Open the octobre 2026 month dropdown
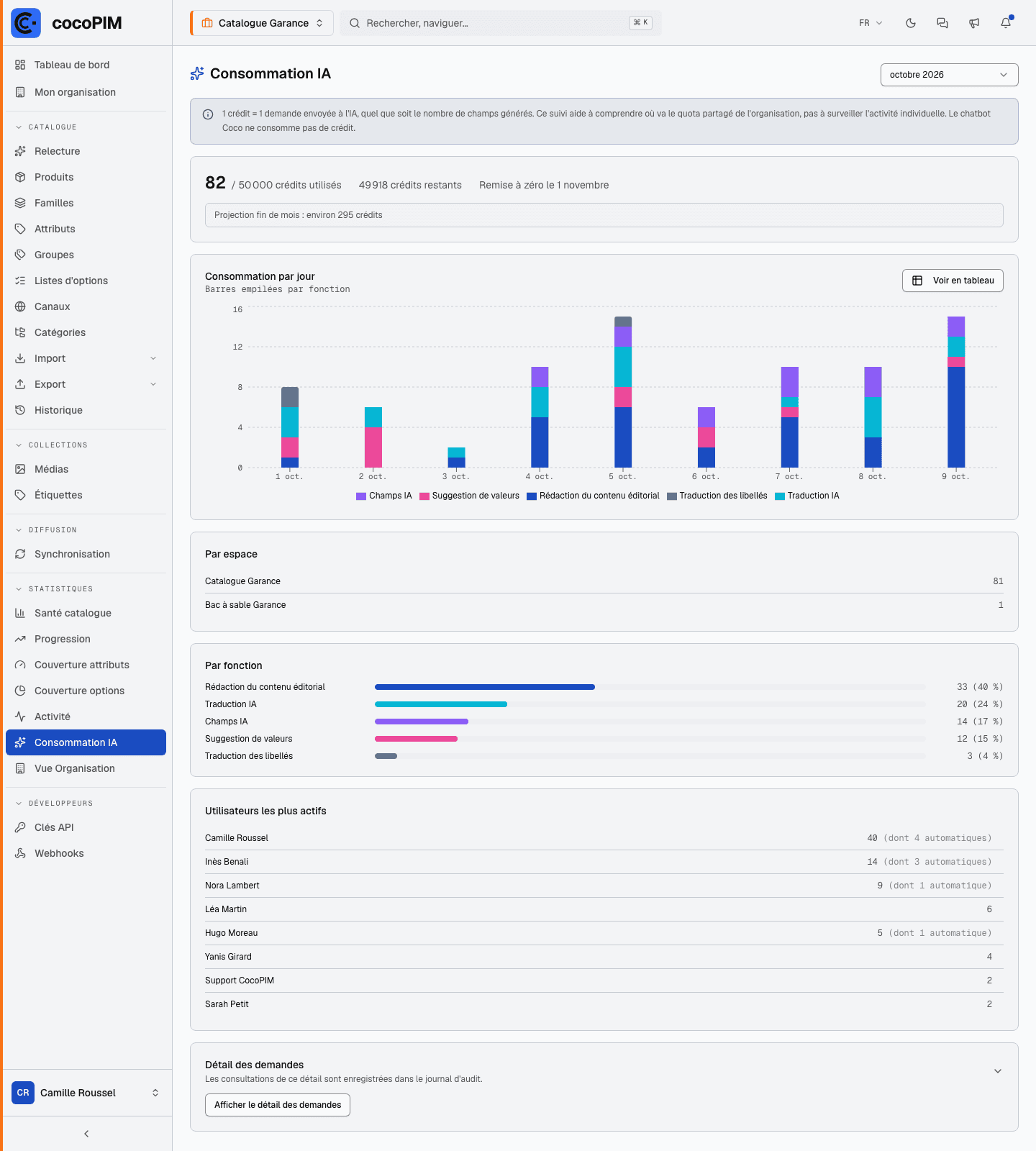1036x1151 pixels. pos(950,75)
